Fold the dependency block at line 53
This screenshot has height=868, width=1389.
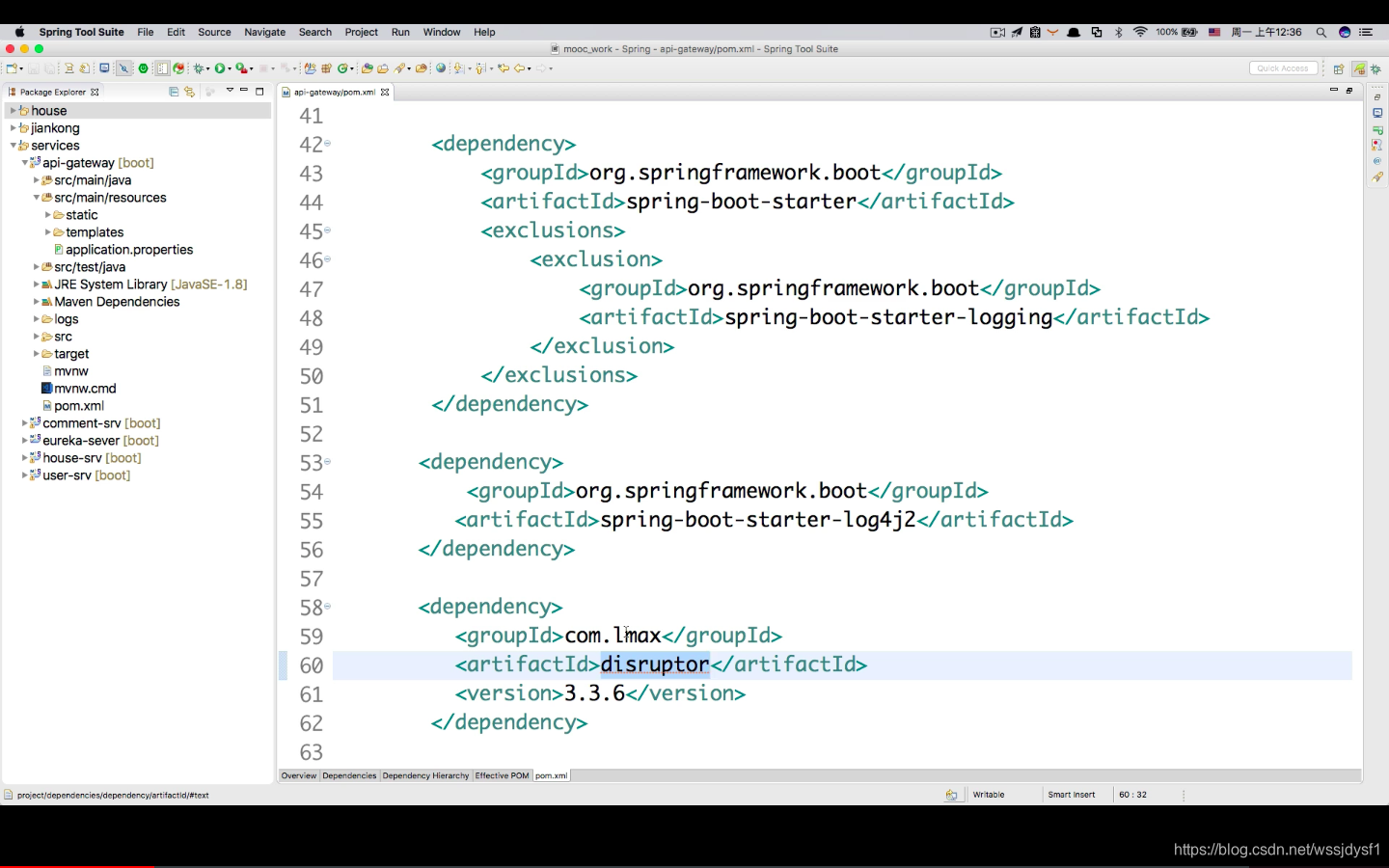coord(328,462)
